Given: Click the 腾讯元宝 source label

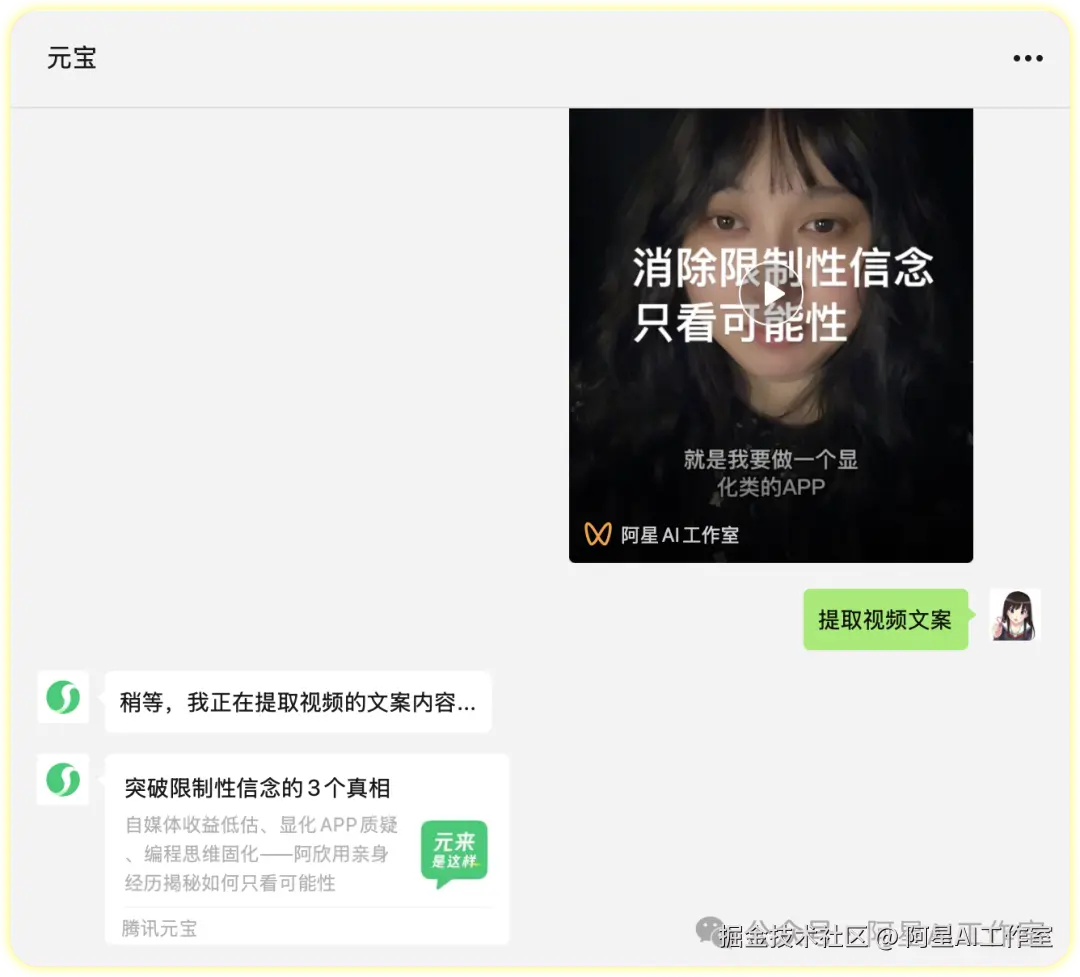Looking at the screenshot, I should point(159,928).
